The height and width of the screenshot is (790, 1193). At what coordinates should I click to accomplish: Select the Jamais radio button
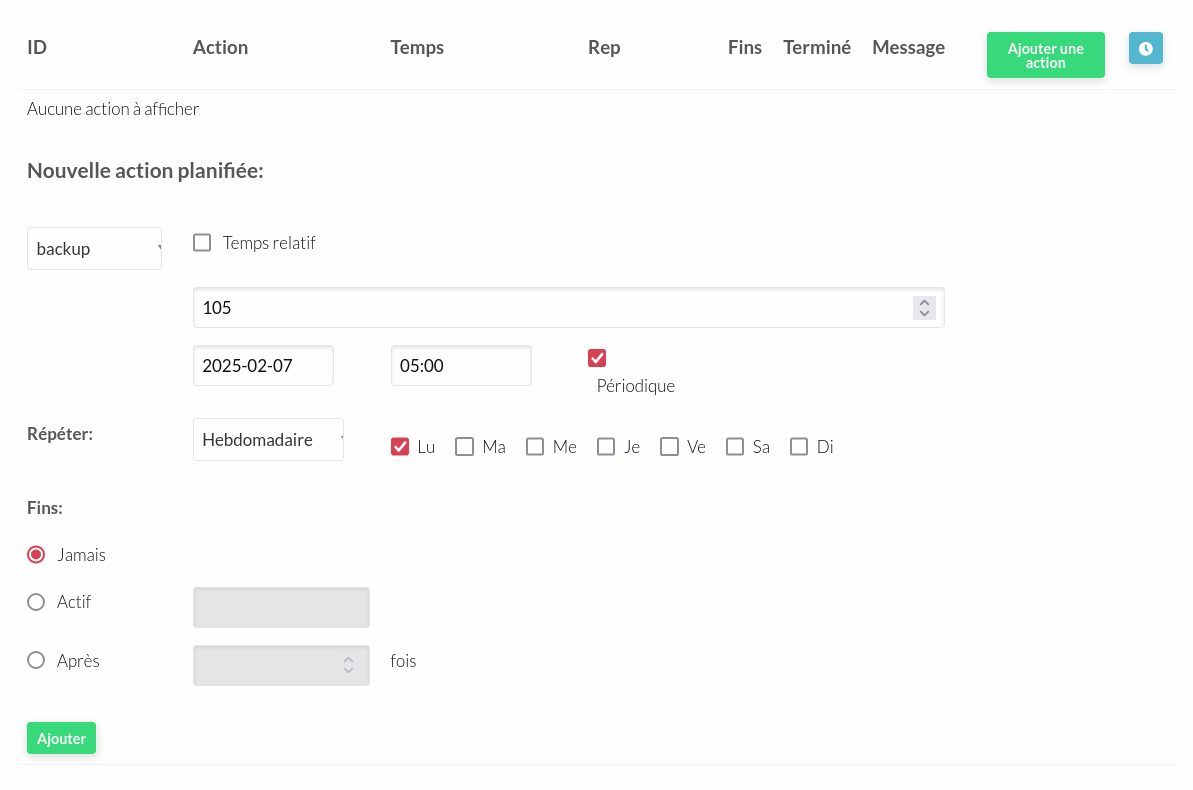[36, 554]
